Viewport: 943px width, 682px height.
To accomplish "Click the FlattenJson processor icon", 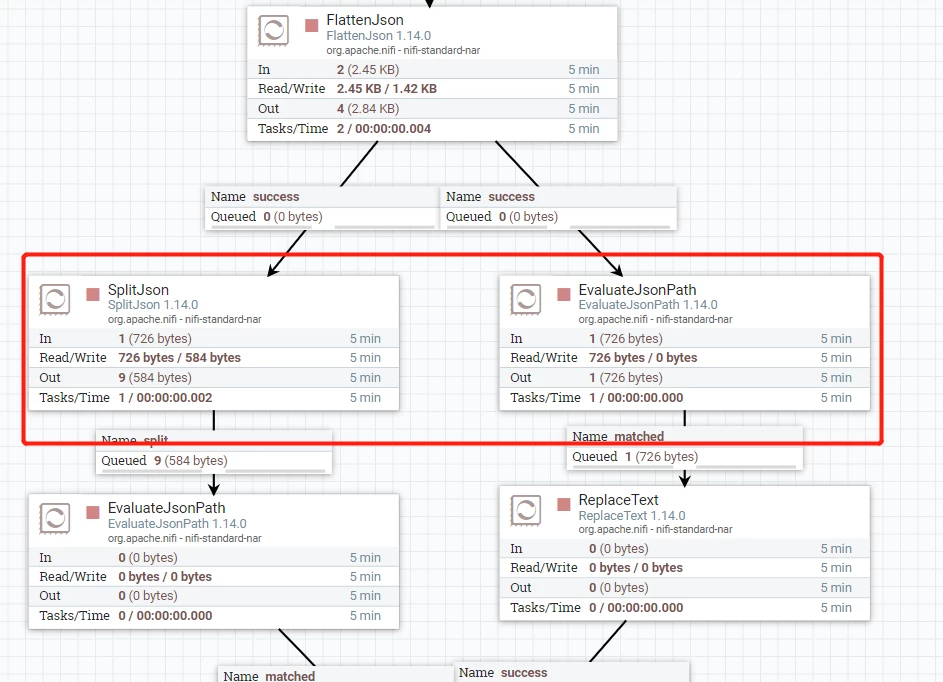I will pos(273,30).
